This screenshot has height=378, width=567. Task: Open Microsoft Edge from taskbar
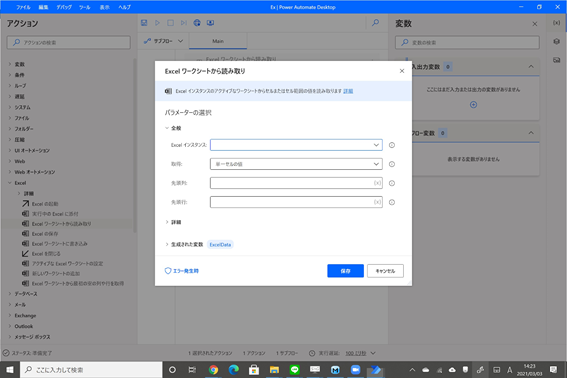point(234,370)
